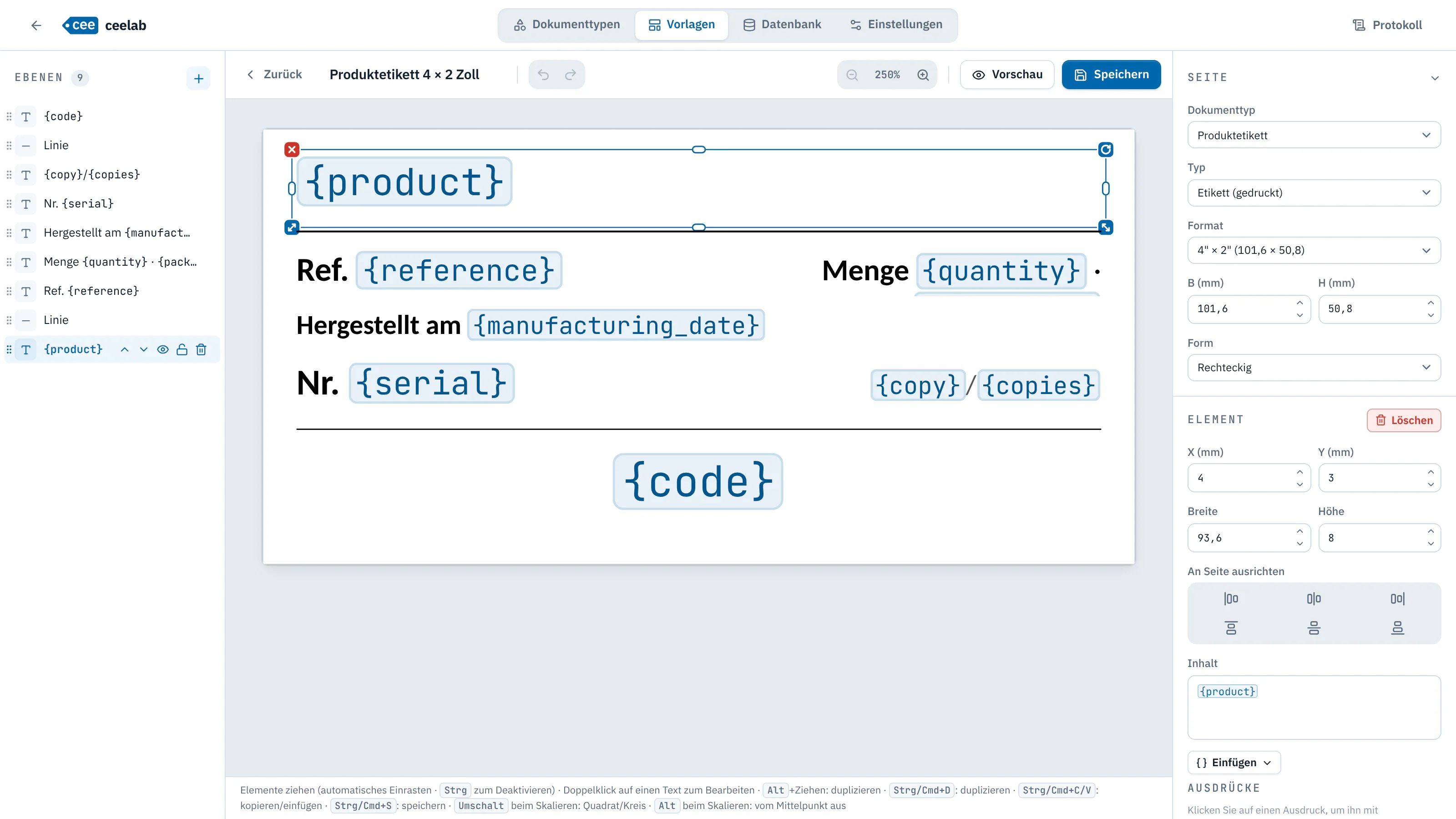Select the {code} element on canvas
The image size is (1456, 819).
click(698, 481)
